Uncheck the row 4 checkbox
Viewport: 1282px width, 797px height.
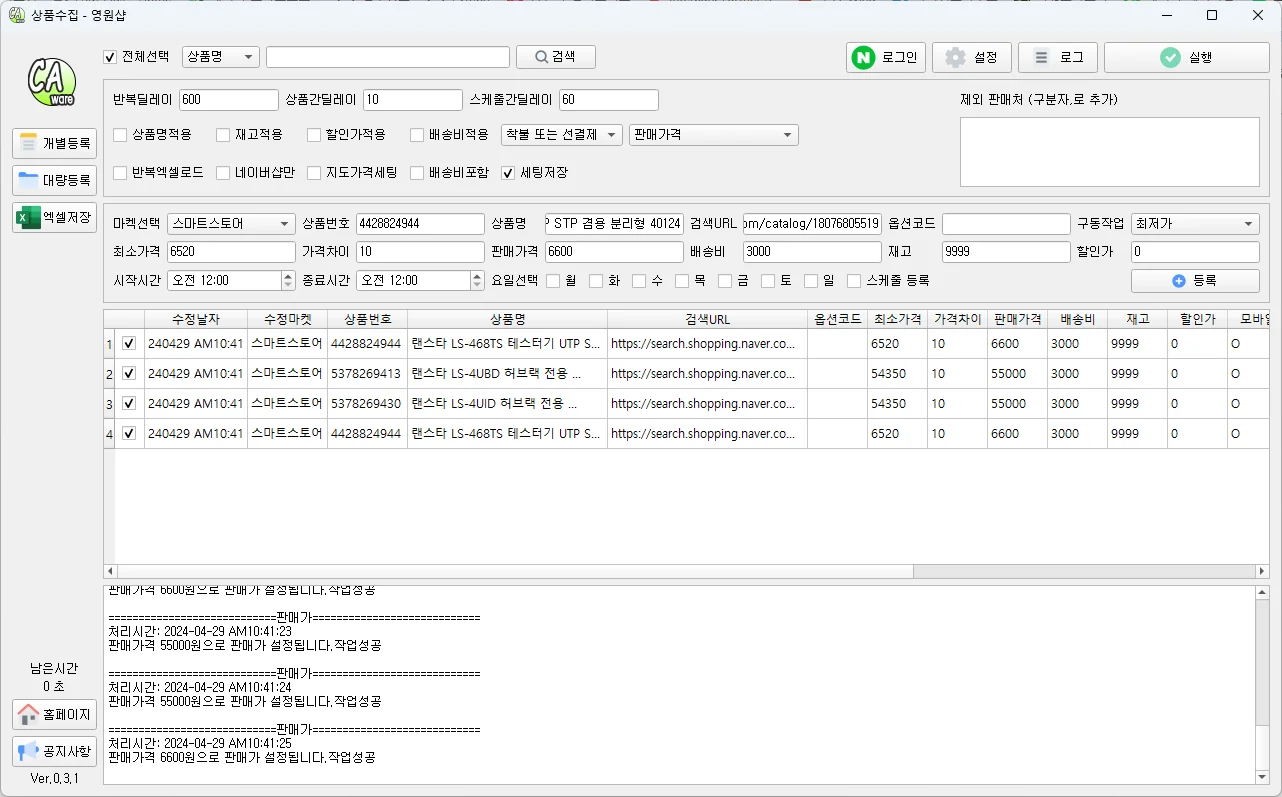click(129, 434)
